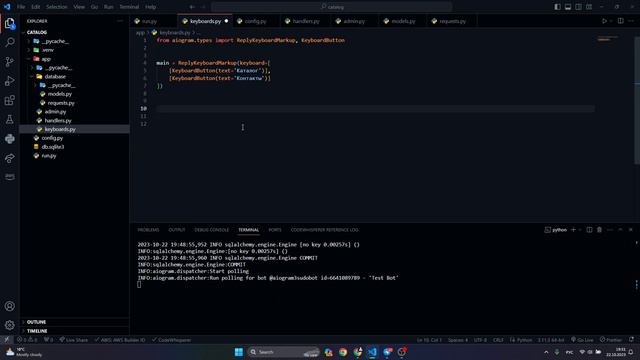Open the AWS toolkit view

click(9, 177)
